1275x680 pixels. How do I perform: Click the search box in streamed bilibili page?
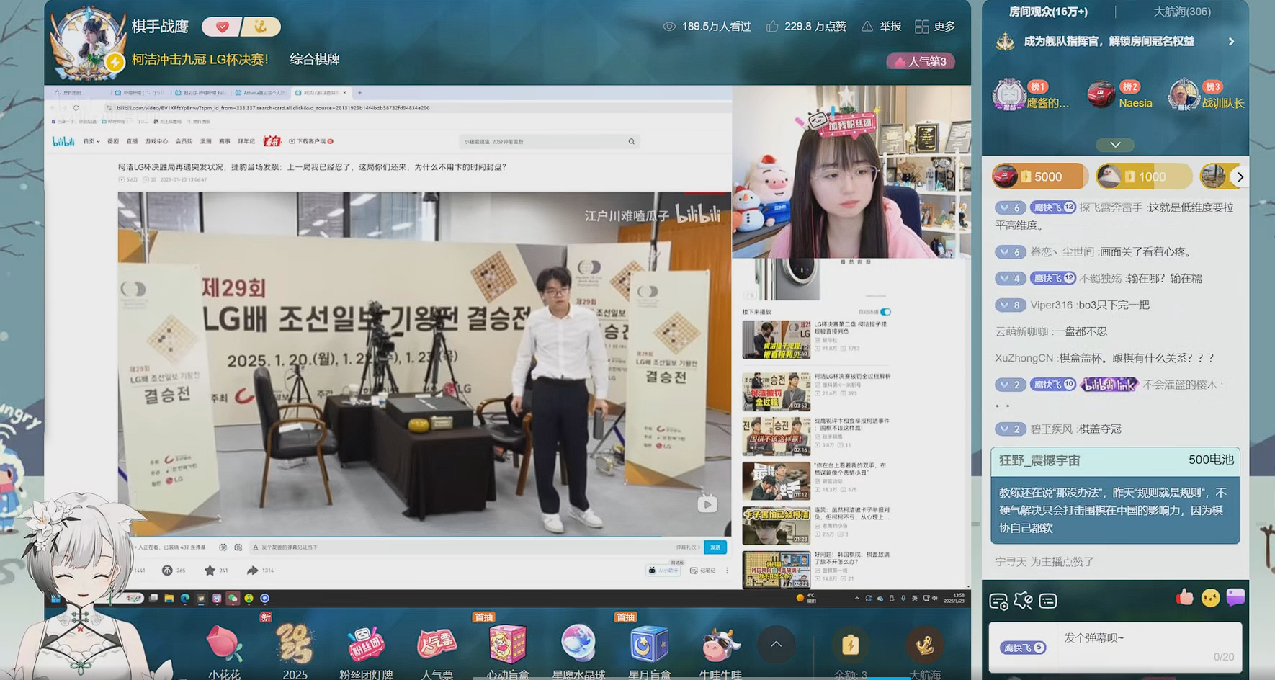click(549, 142)
